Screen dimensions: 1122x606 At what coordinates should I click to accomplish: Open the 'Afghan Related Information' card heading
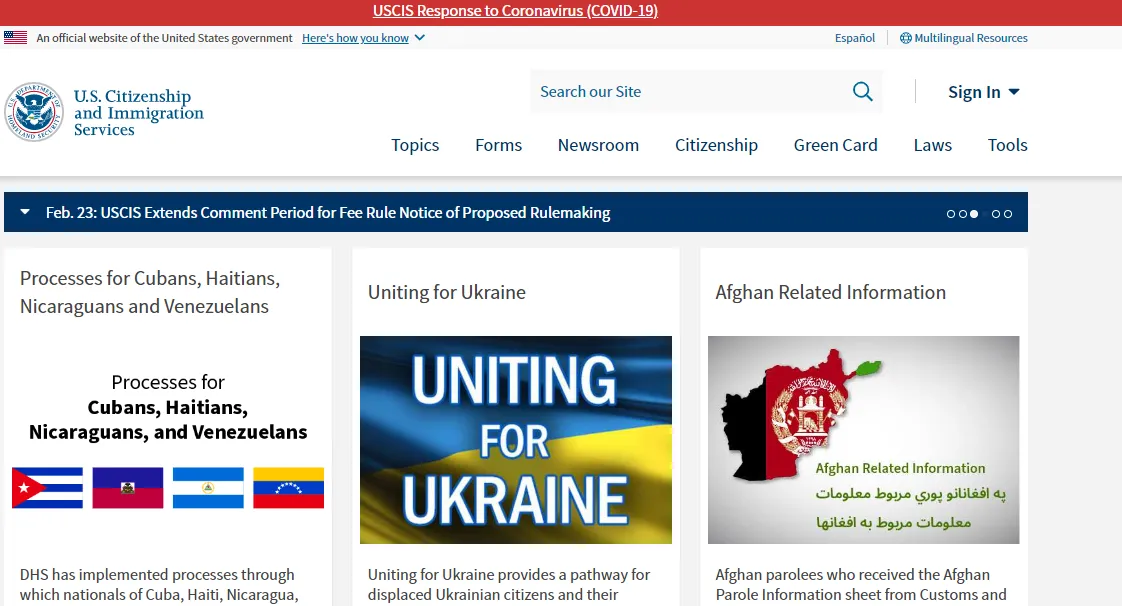click(x=831, y=292)
